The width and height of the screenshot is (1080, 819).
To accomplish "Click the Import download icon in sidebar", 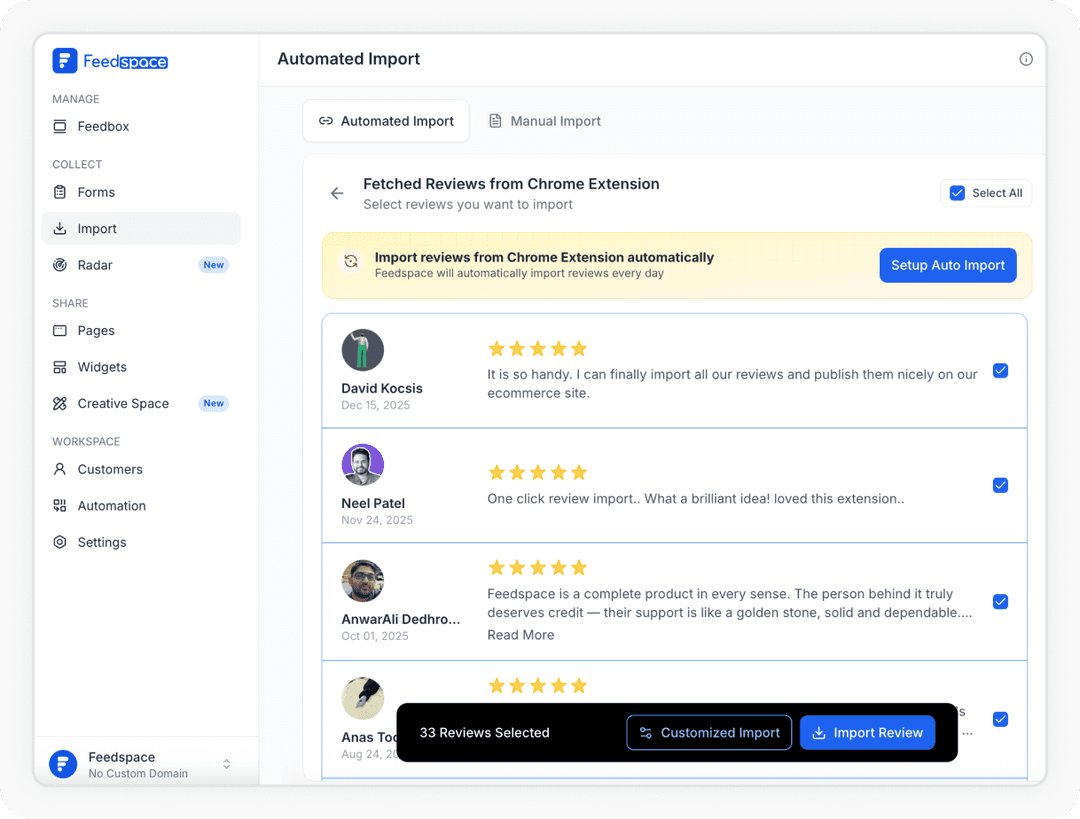I will [x=60, y=229].
